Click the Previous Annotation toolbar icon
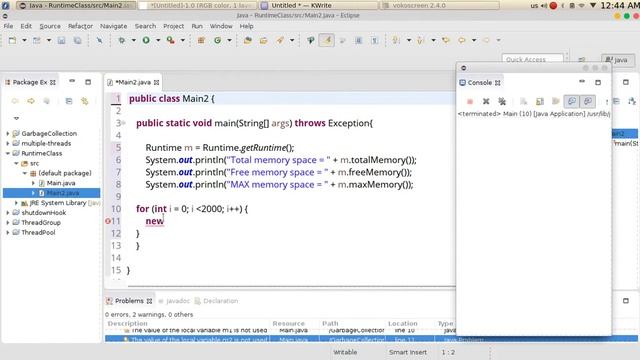 (420, 40)
